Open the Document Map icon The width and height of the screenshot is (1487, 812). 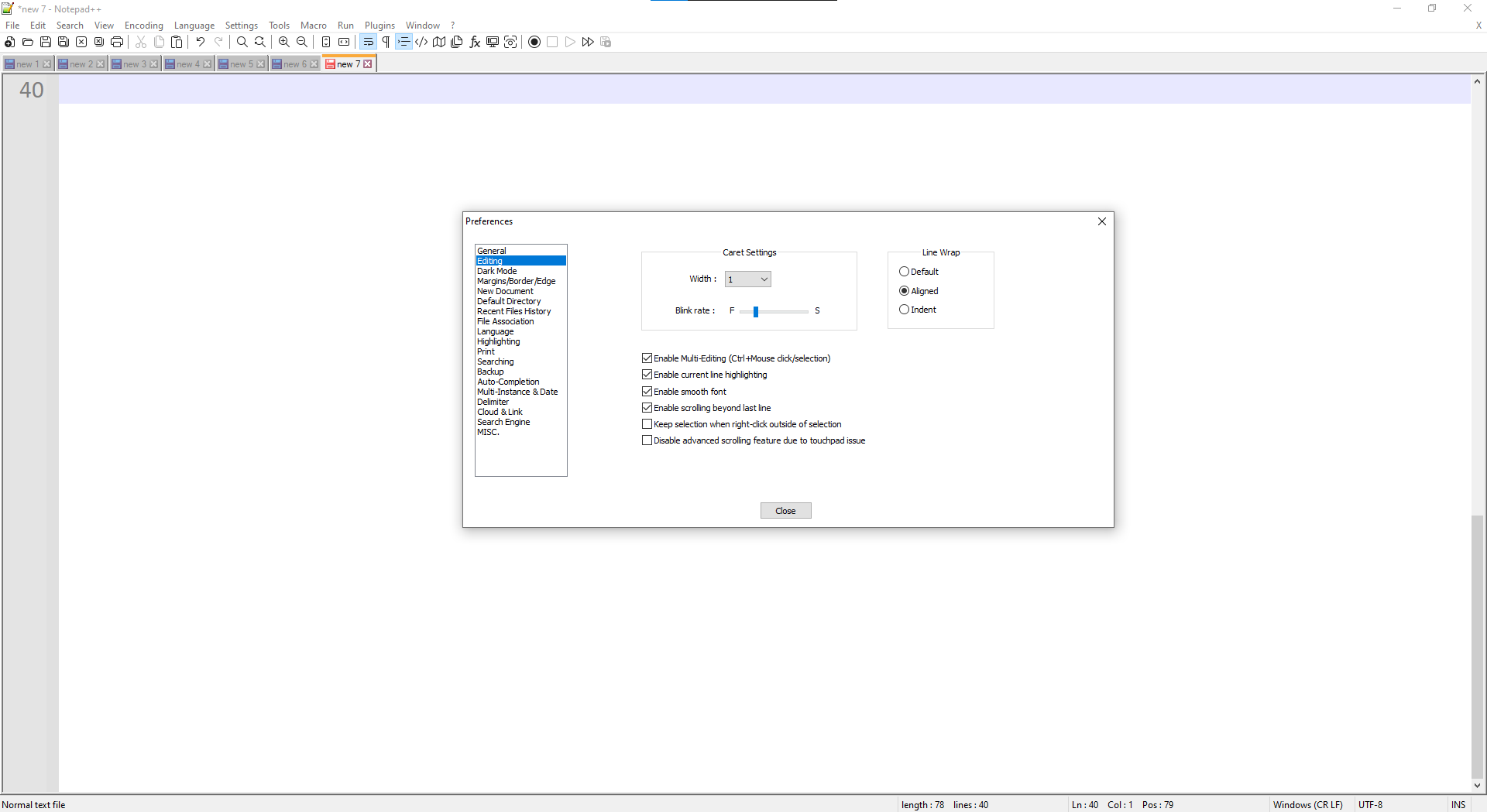(439, 42)
